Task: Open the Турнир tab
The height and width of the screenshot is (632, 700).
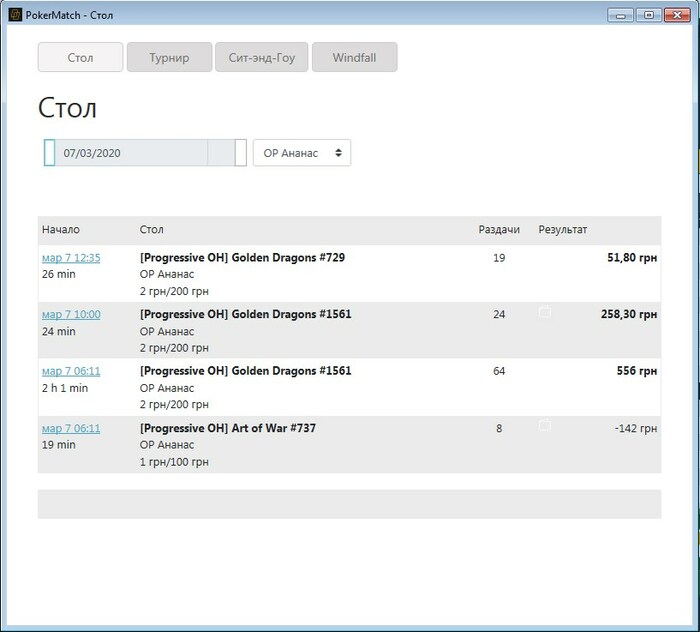Action: pyautogui.click(x=169, y=57)
